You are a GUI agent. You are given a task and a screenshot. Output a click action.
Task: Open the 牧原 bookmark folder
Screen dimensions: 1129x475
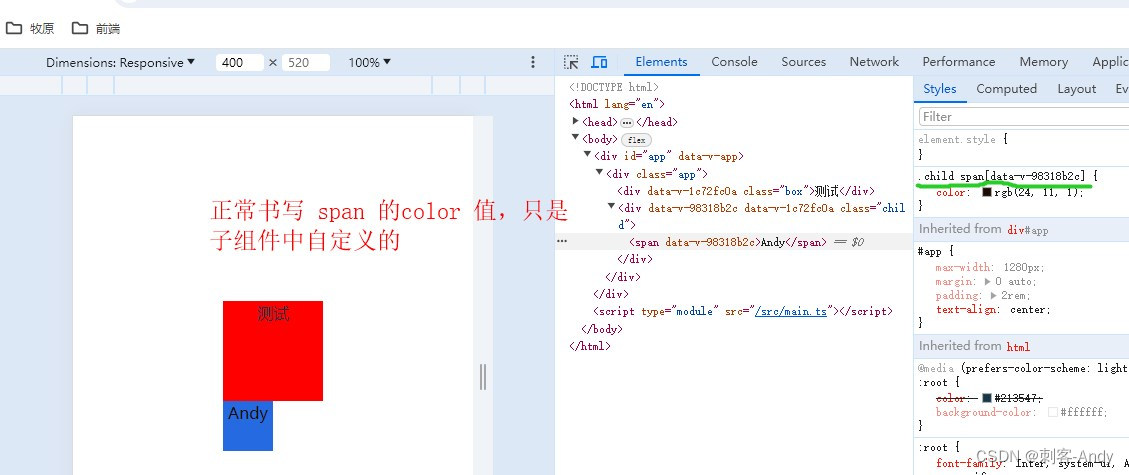[30, 29]
